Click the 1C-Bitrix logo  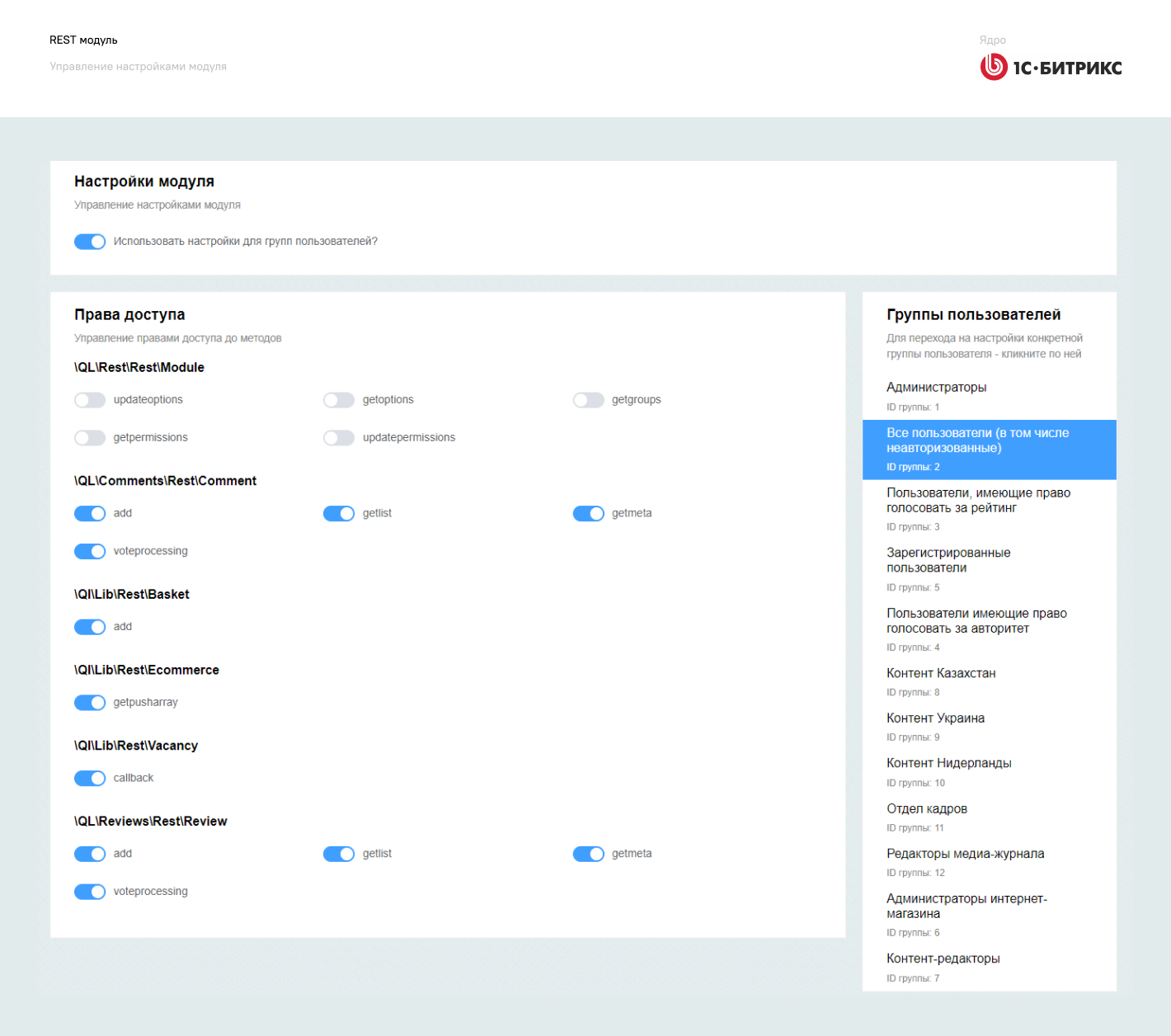tap(1051, 68)
